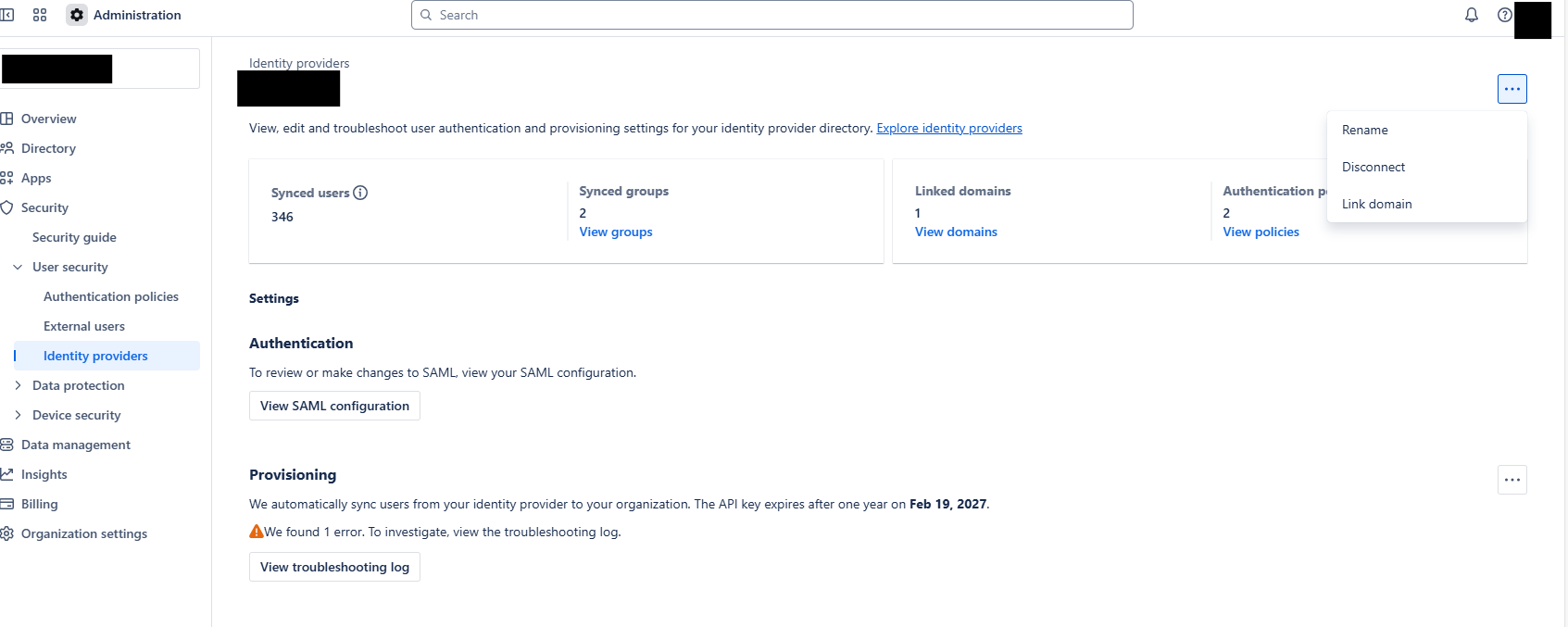Expand the Data protection section
The height and width of the screenshot is (627, 1568).
pyautogui.click(x=18, y=385)
